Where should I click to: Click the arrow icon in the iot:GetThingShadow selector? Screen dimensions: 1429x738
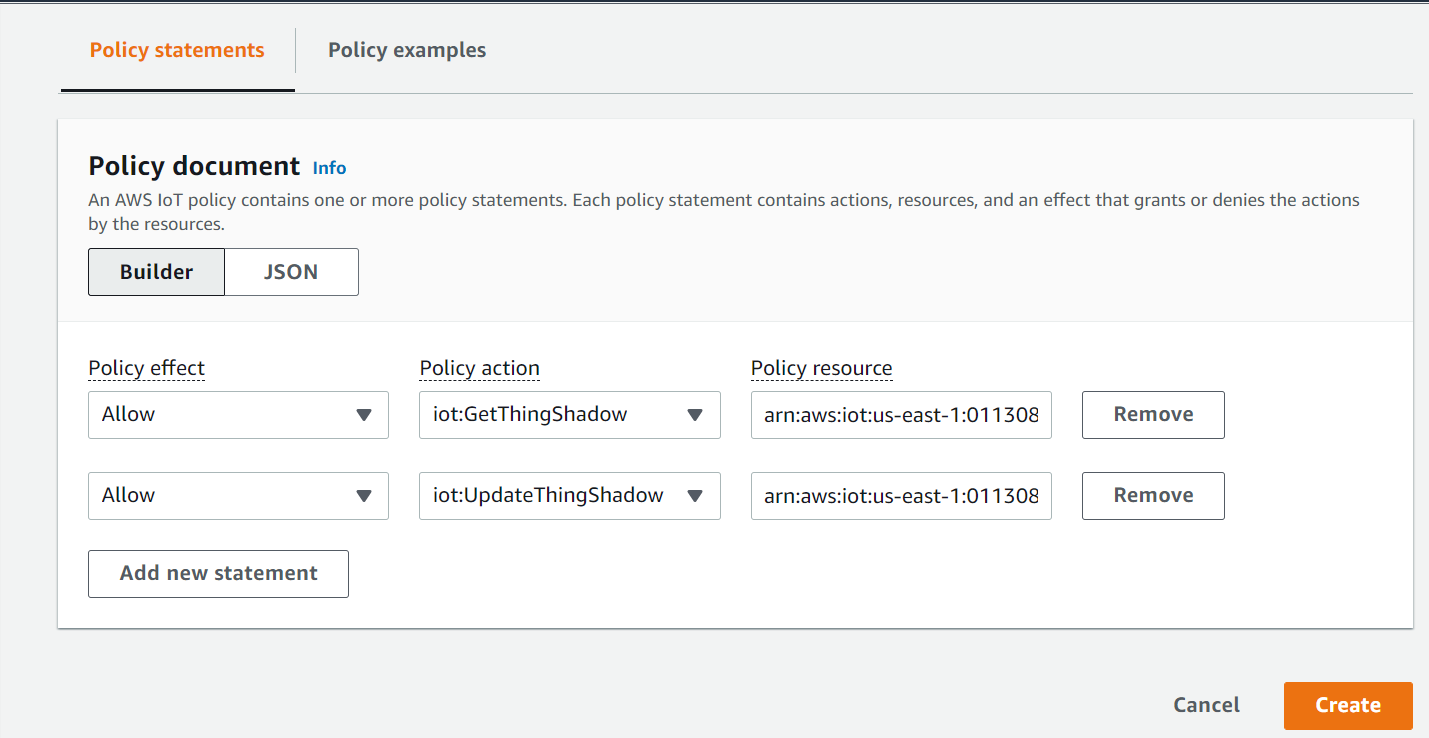[x=695, y=415]
